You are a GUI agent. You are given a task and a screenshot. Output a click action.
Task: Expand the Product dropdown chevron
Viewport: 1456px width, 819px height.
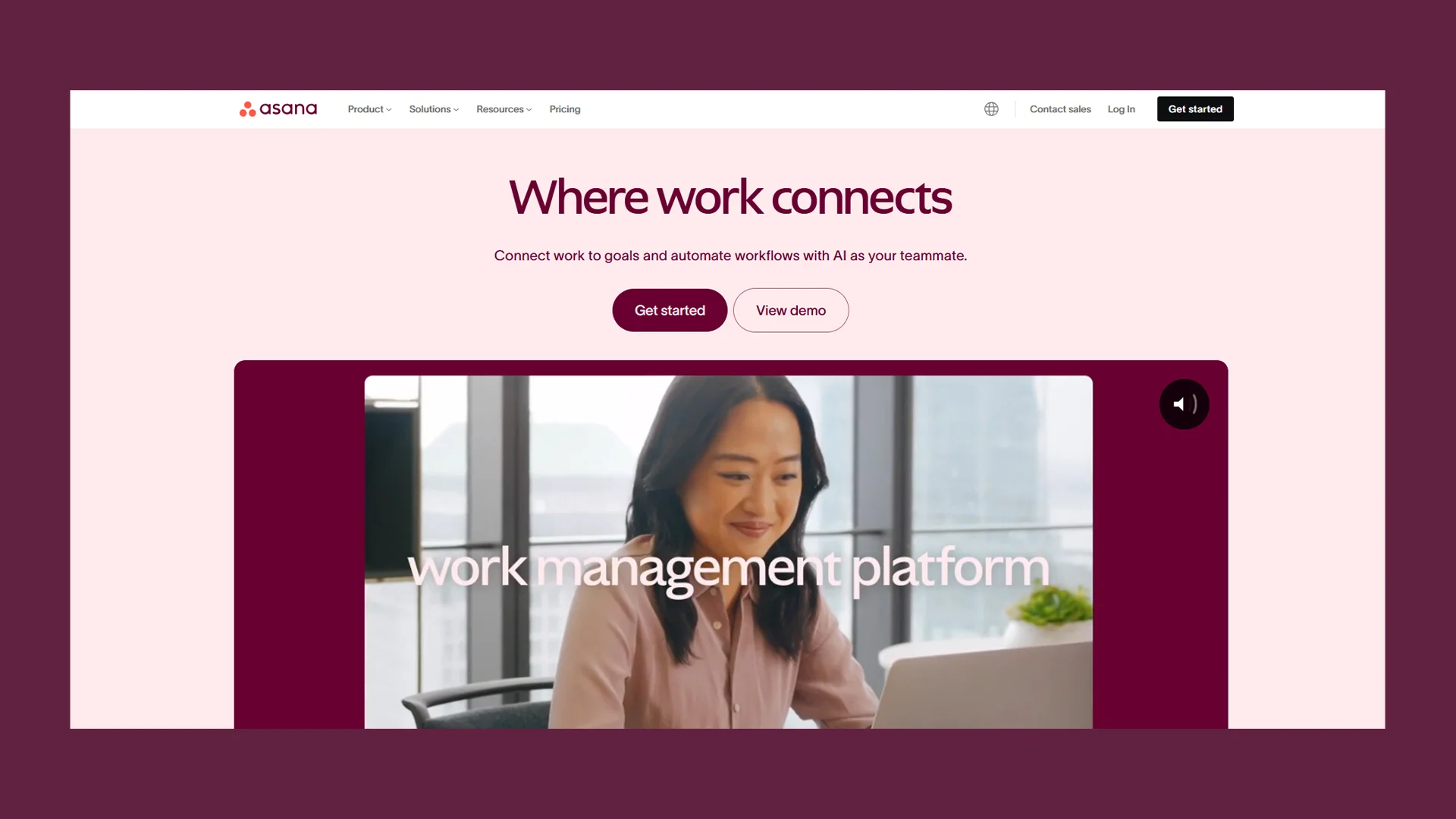[x=389, y=110]
